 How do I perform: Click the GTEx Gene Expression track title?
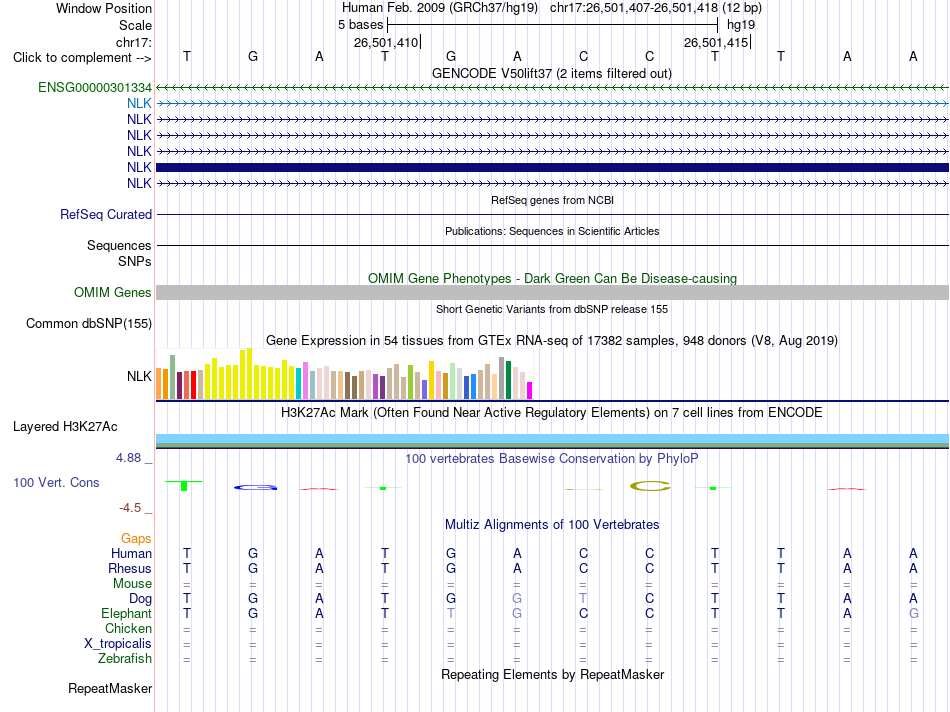point(552,341)
